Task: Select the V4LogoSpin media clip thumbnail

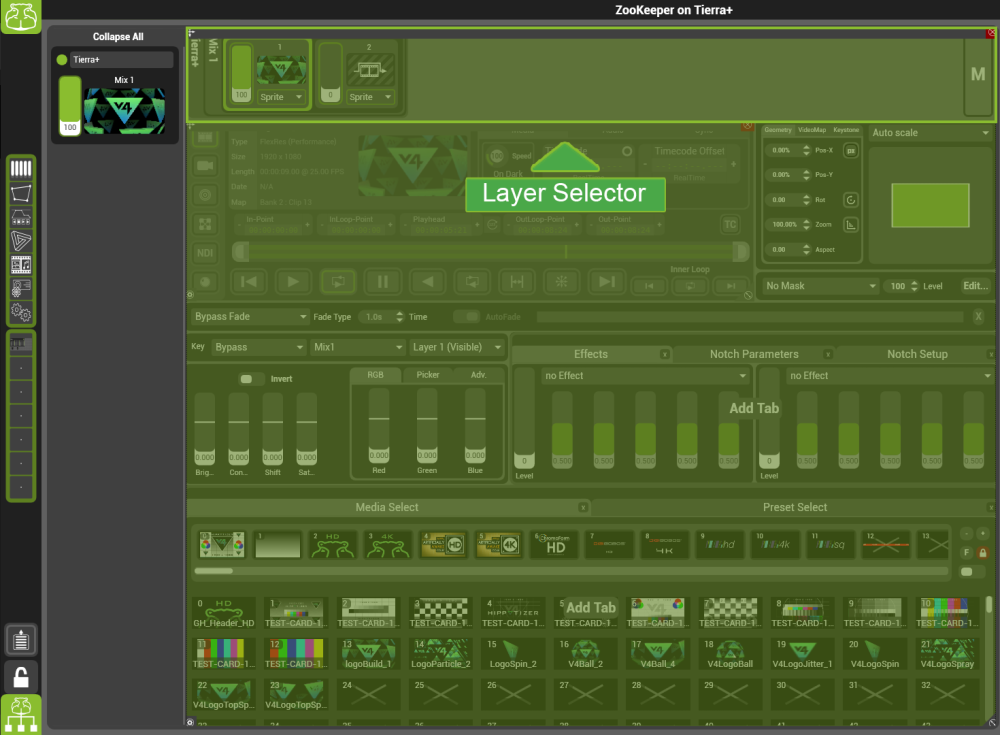Action: pos(874,653)
